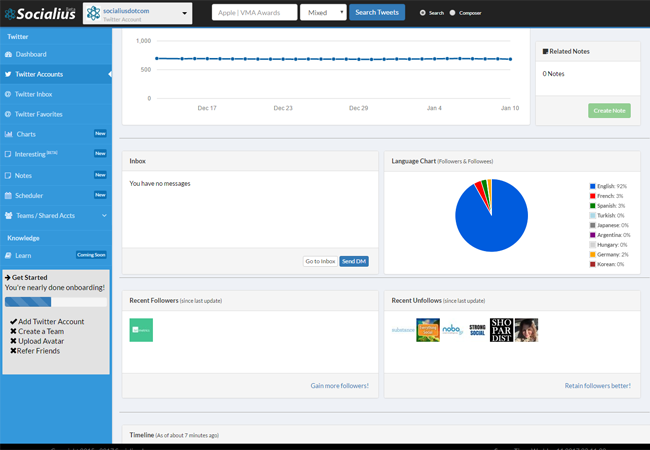Open the Mixed result type dropdown

(x=323, y=12)
